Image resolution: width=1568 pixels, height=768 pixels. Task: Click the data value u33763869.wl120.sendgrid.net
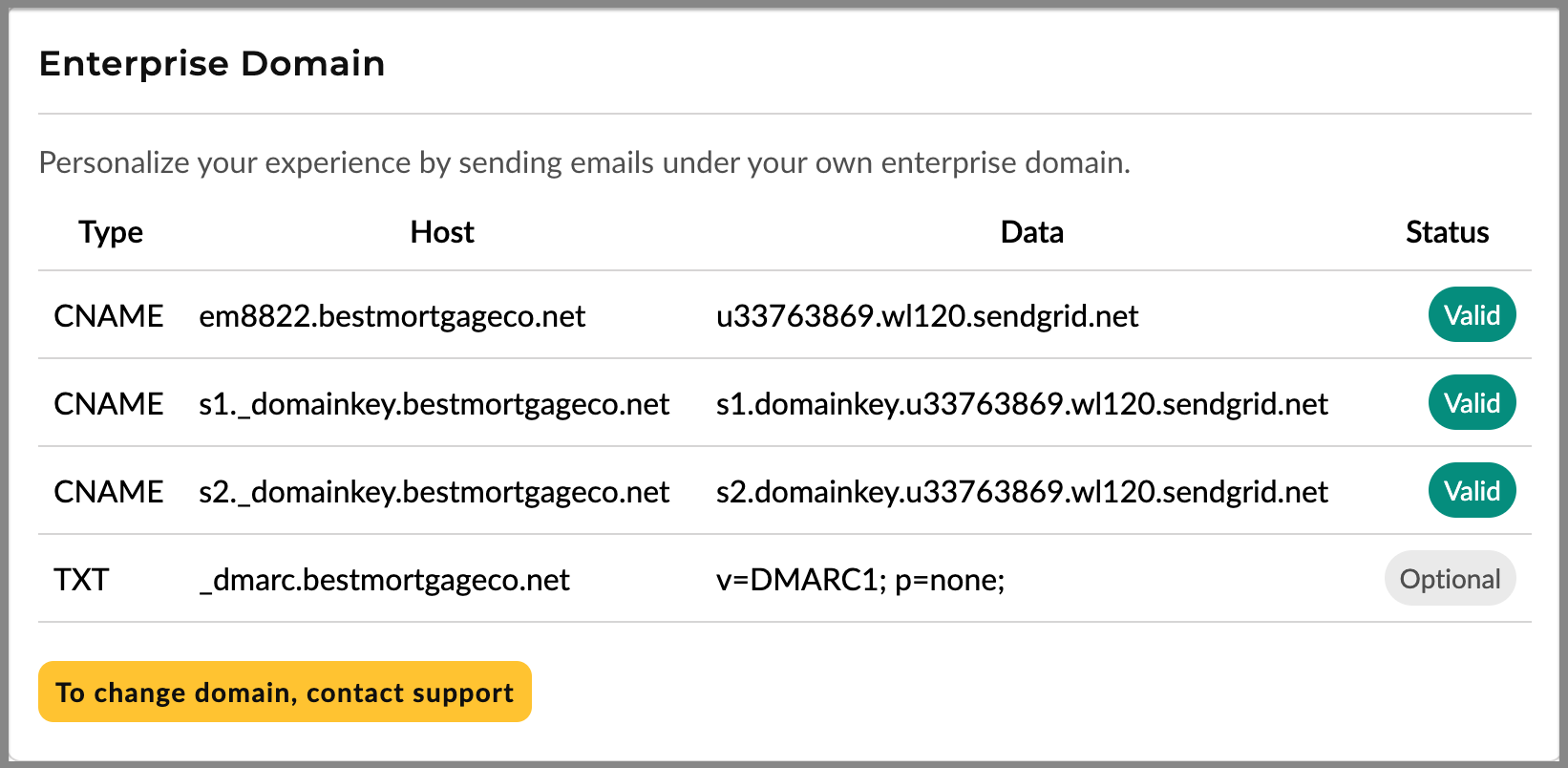(x=927, y=315)
